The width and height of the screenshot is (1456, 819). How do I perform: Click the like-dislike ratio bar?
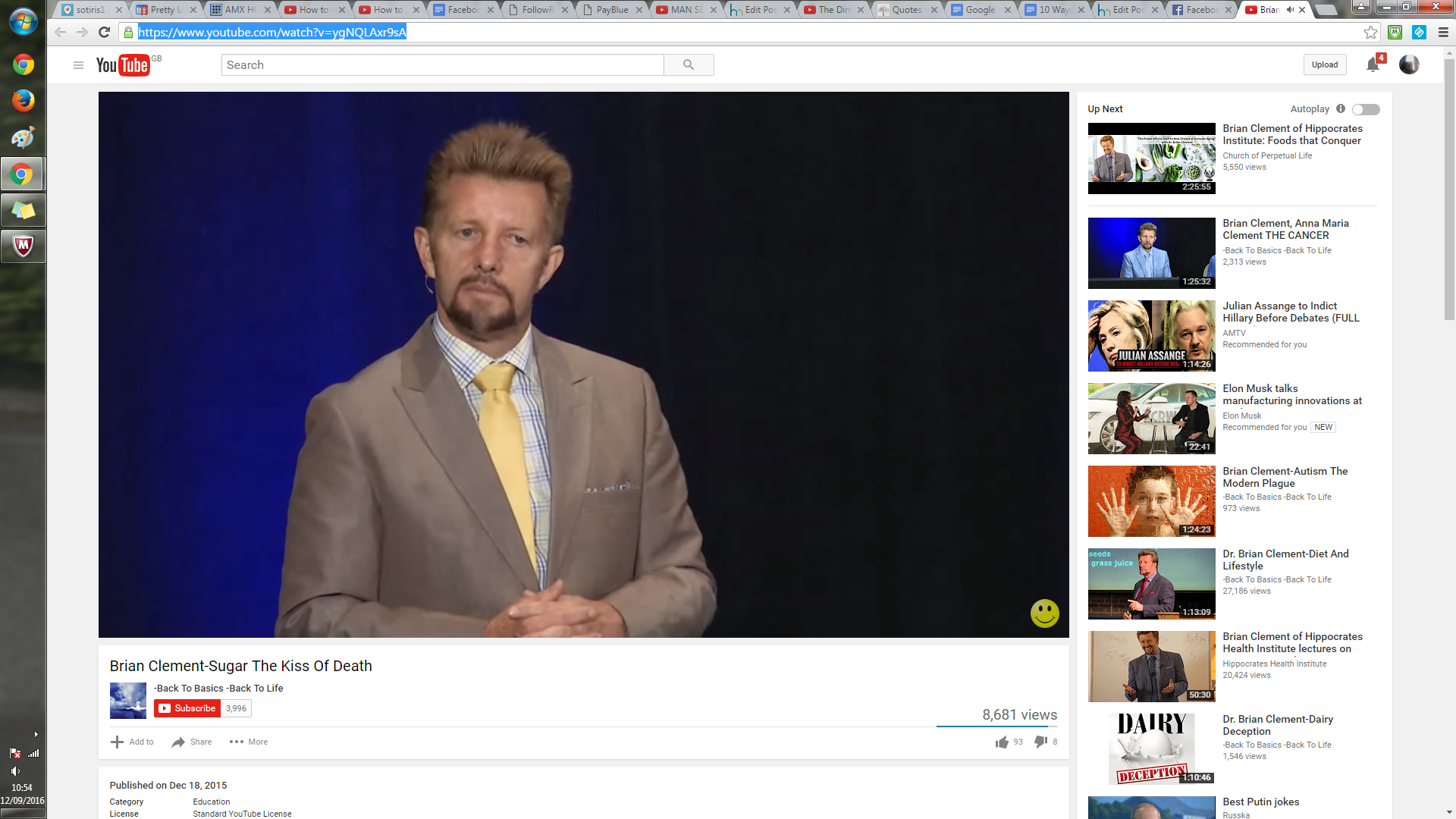click(x=996, y=726)
